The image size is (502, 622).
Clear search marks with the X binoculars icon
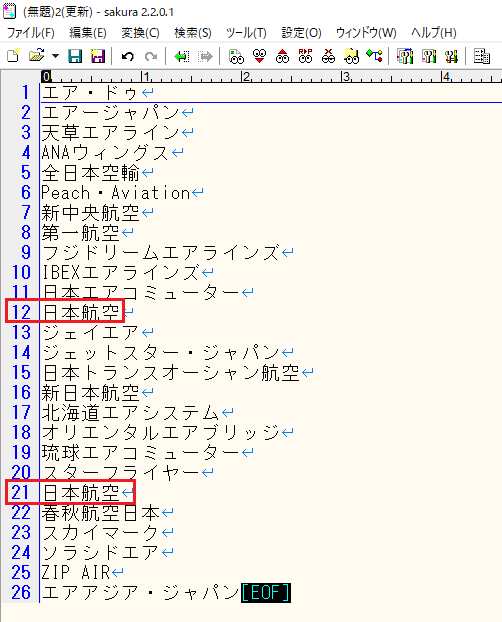[328, 56]
